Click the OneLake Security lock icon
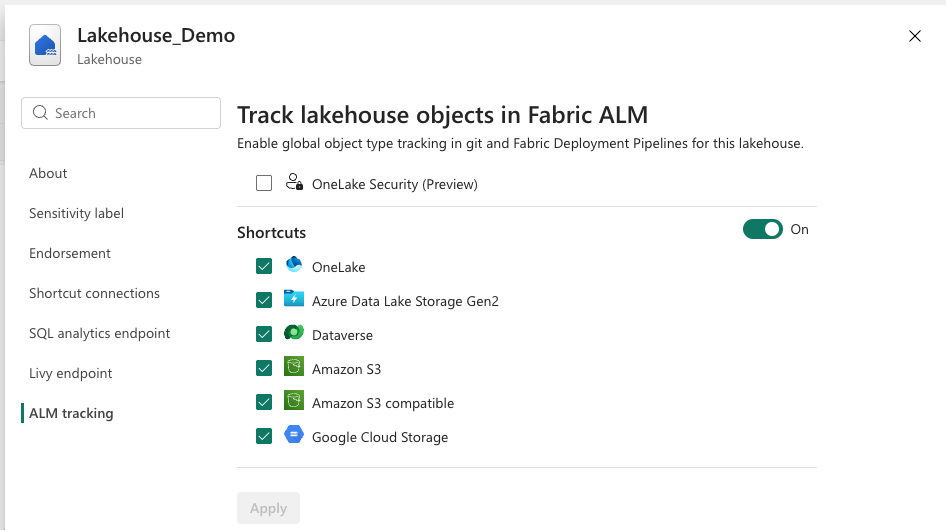The height and width of the screenshot is (530, 946). coord(294,183)
